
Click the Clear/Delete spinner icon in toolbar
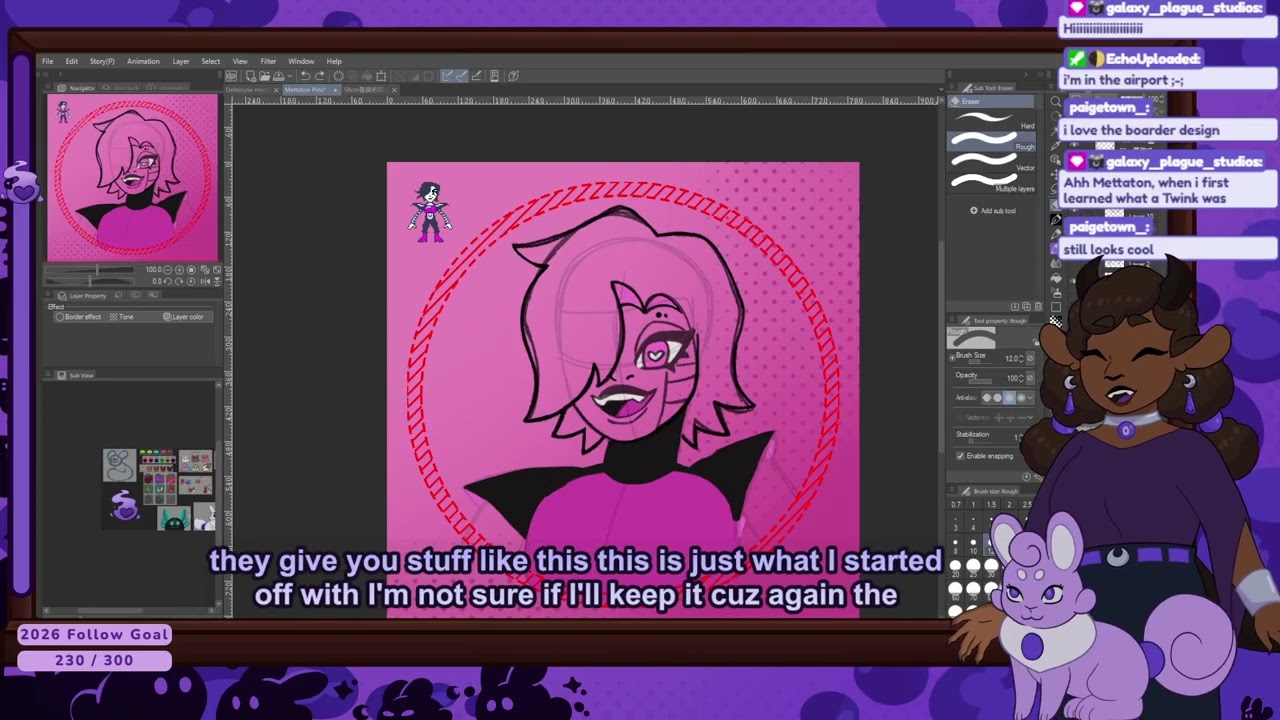[x=338, y=76]
